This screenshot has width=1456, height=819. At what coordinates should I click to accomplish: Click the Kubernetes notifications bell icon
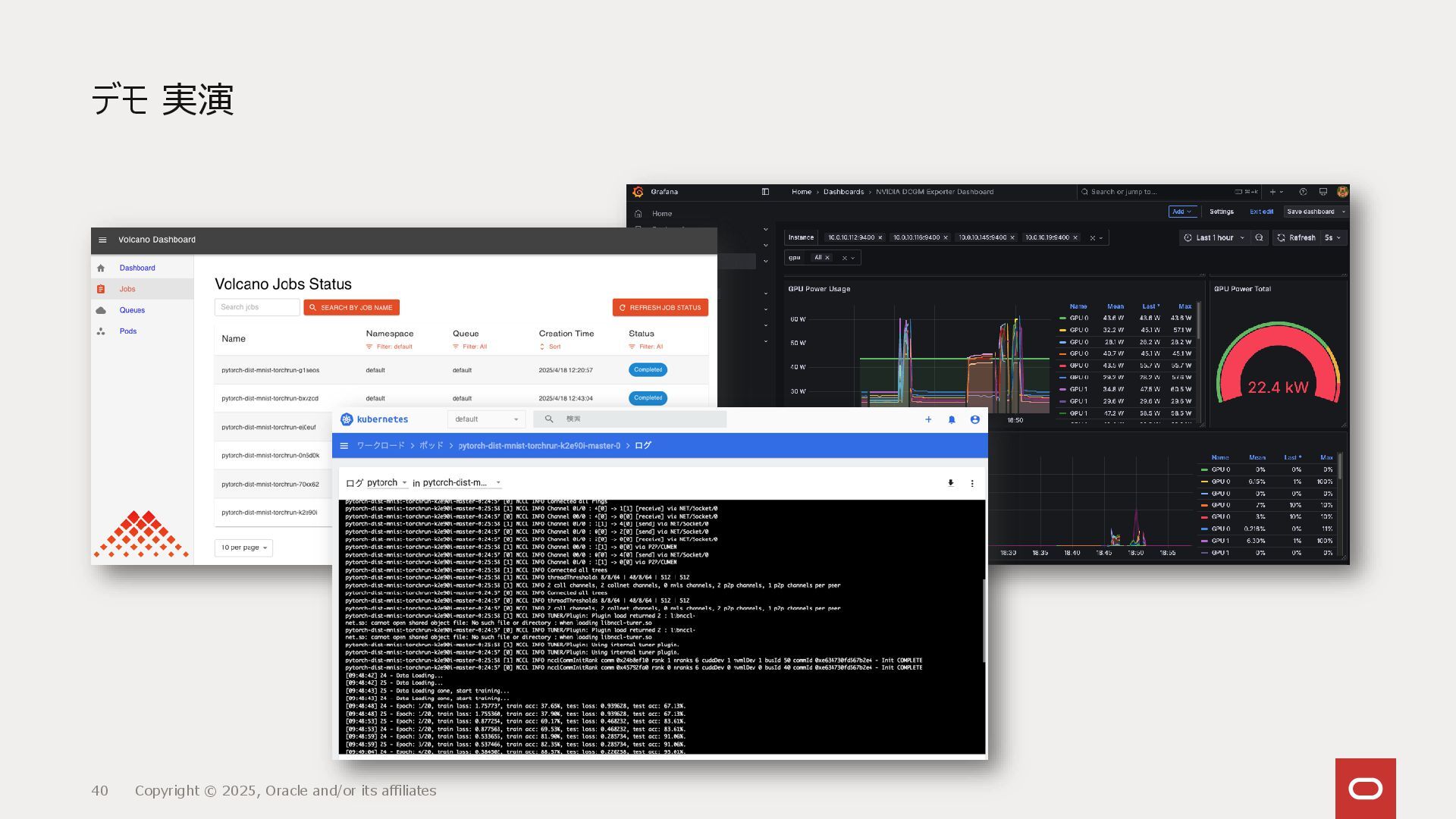click(952, 419)
